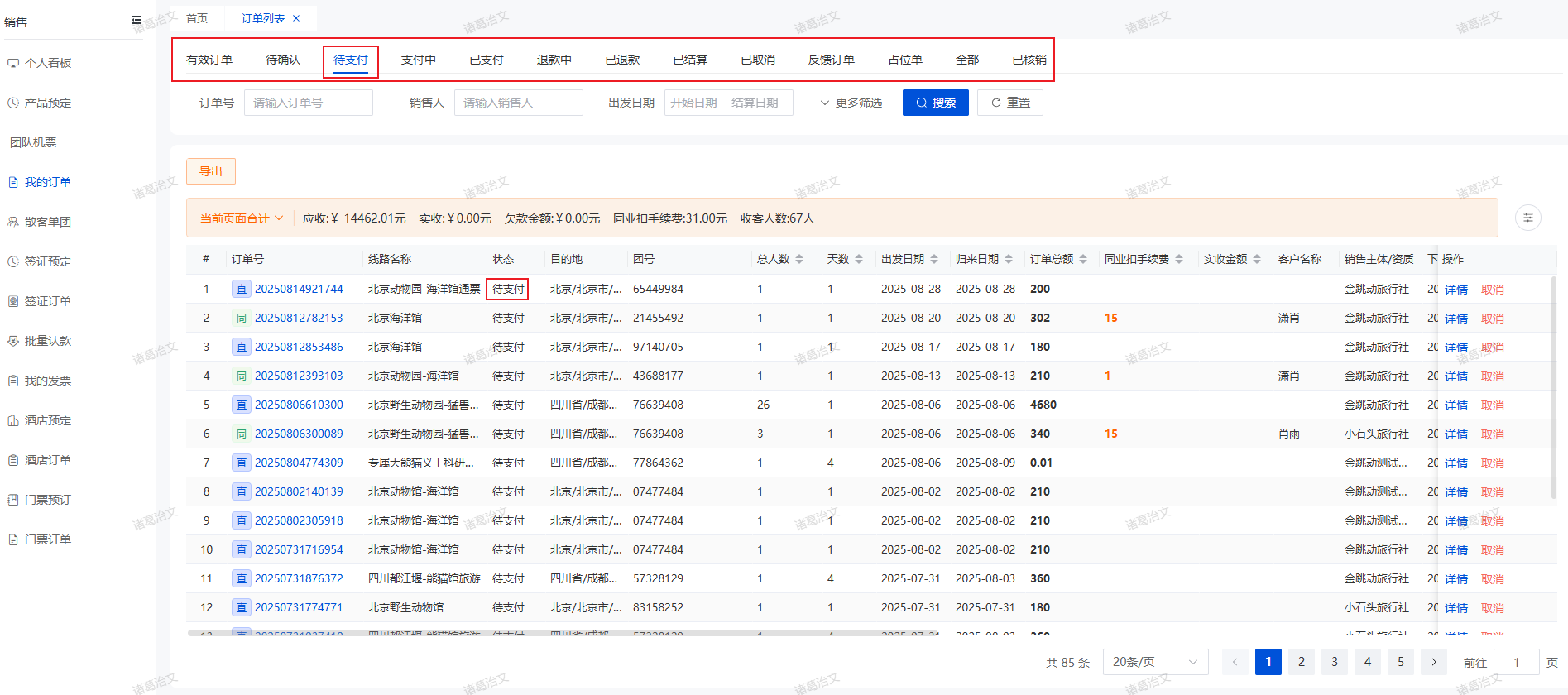
Task: Expand the 更多筛选 filter options
Action: point(851,103)
